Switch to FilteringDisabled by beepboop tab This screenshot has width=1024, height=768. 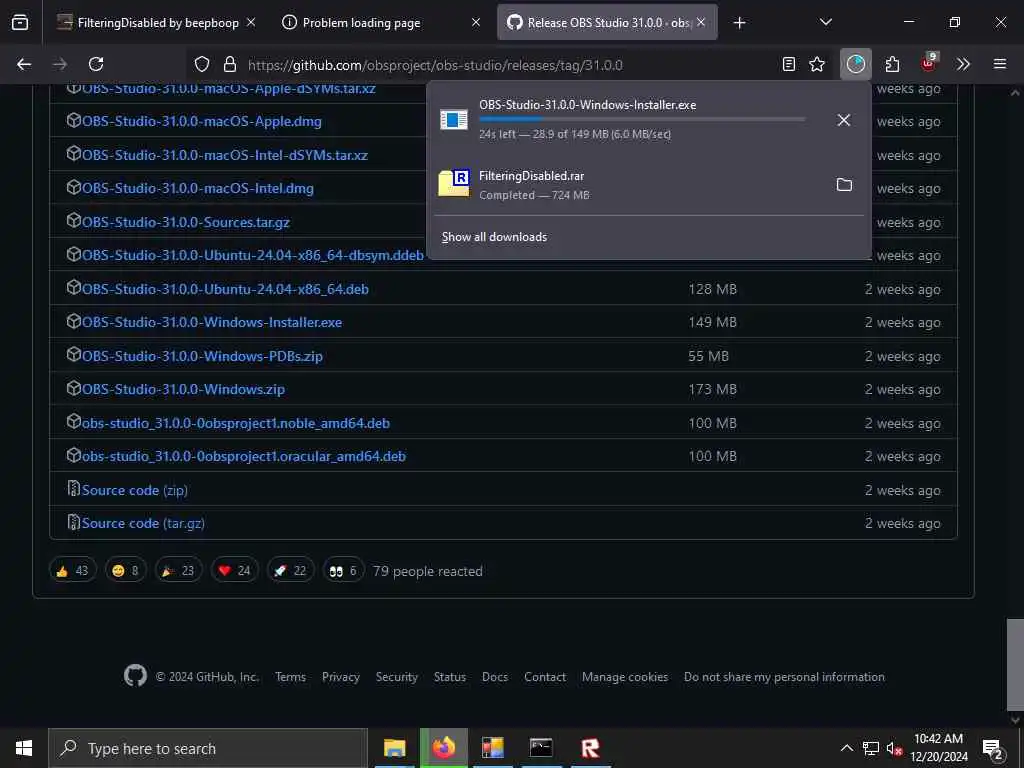[x=157, y=23]
